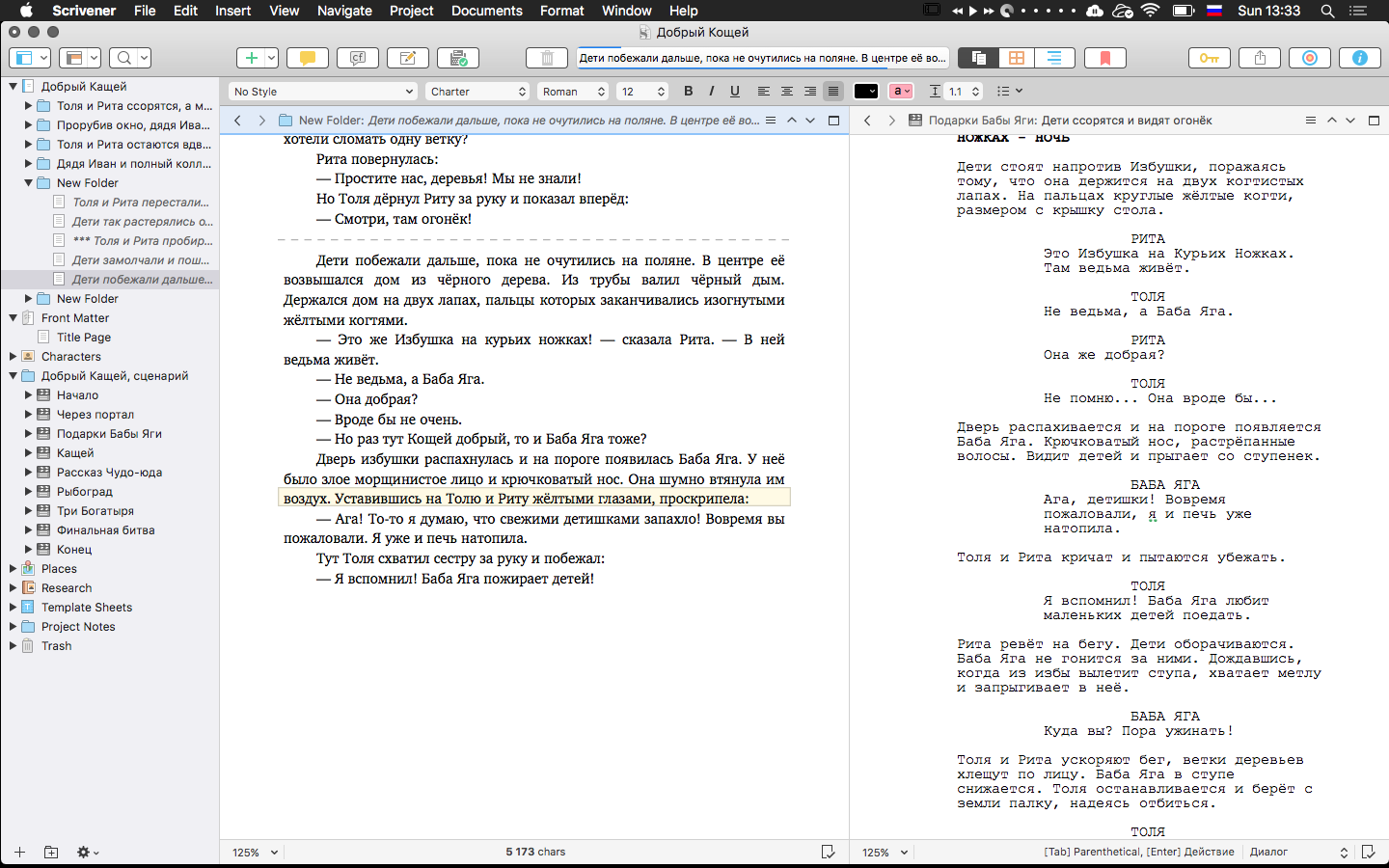The image size is (1389, 868).
Task: Select Title Page in the binder
Action: pos(83,338)
